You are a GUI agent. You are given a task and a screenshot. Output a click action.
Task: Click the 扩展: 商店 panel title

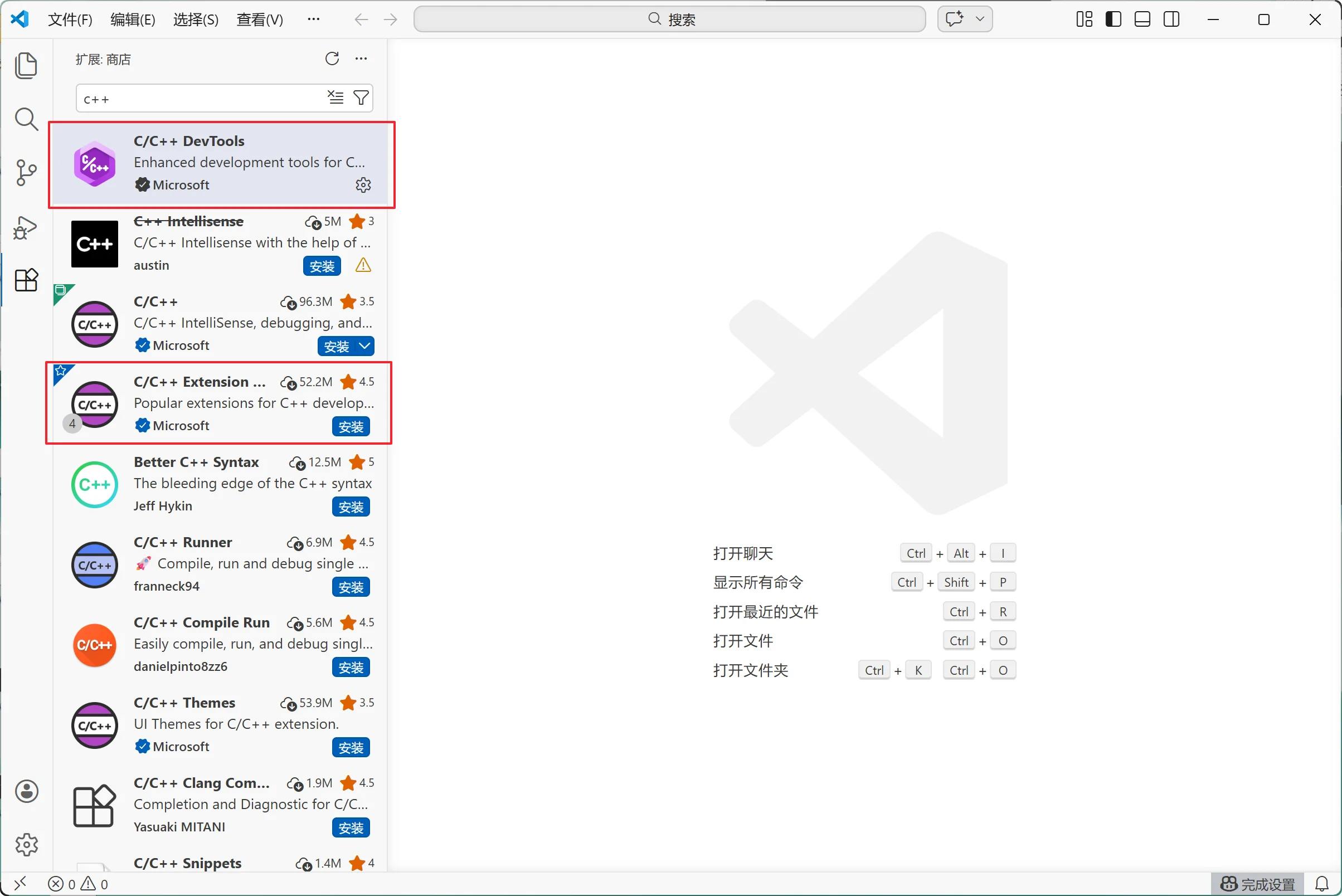coord(104,60)
